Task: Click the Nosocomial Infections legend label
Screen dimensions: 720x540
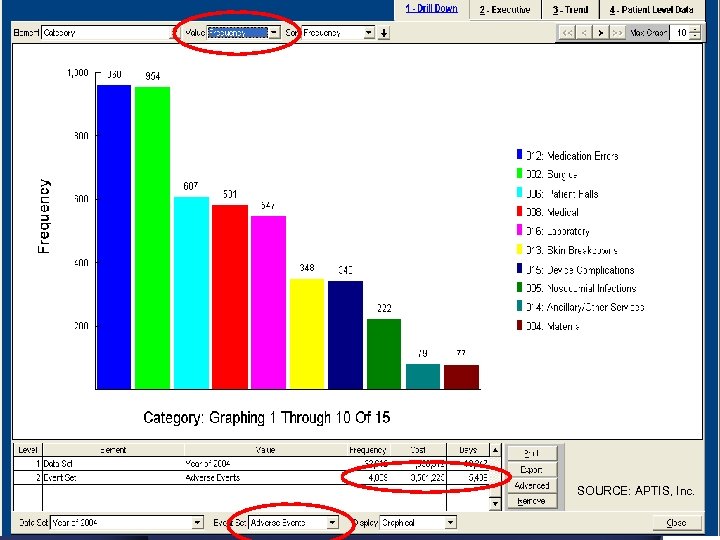Action: click(x=581, y=288)
